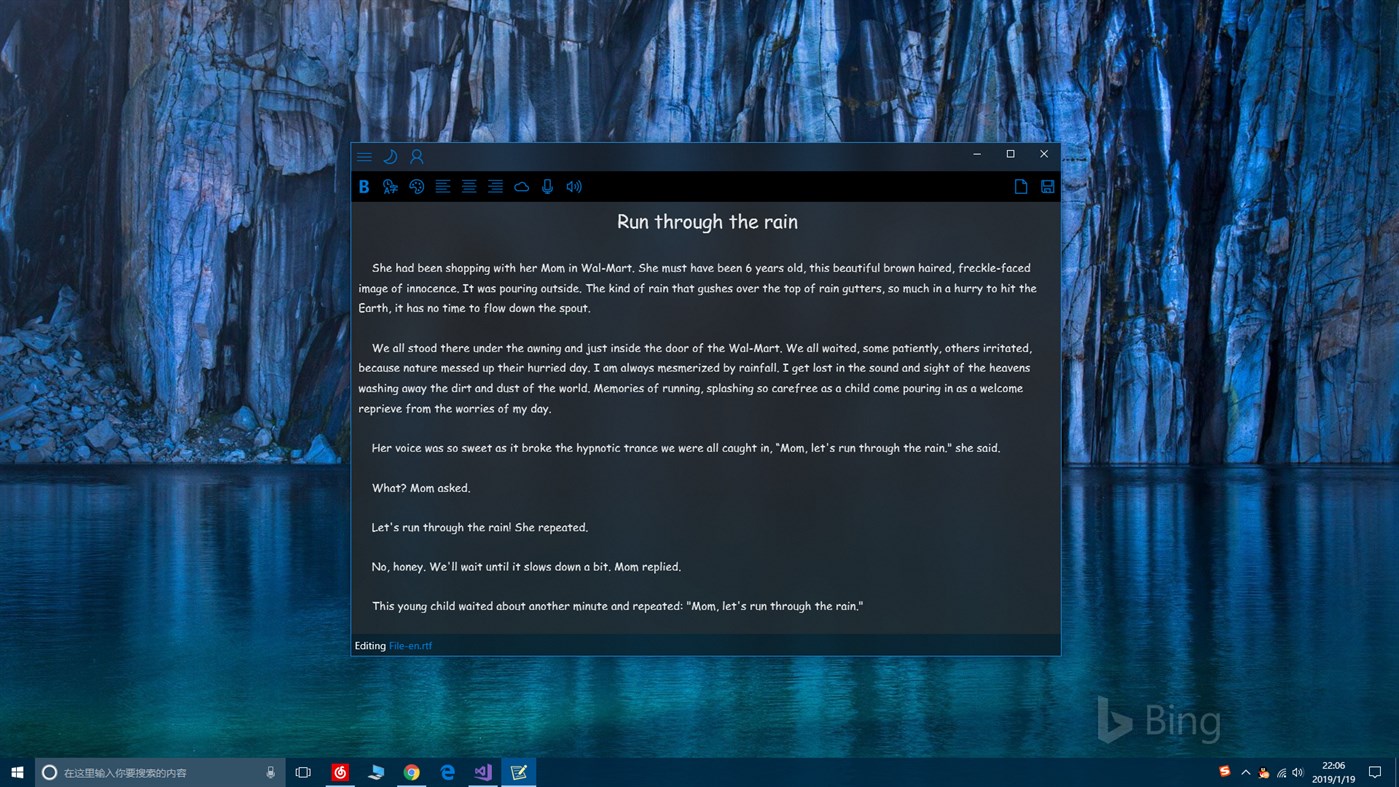Viewport: 1399px width, 787px height.
Task: Launch Microsoft Edge from the taskbar
Action: (x=447, y=772)
